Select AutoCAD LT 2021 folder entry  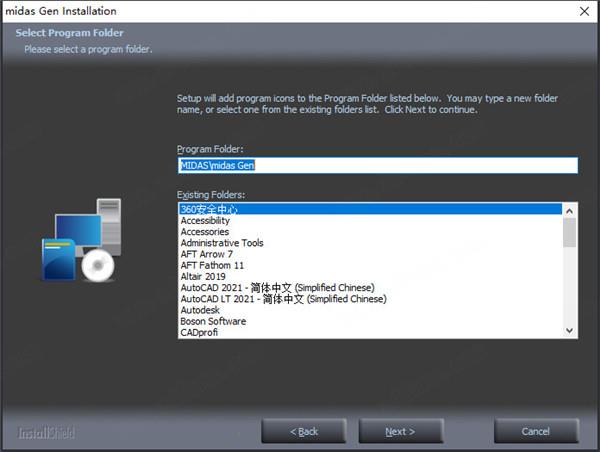[x=370, y=299]
